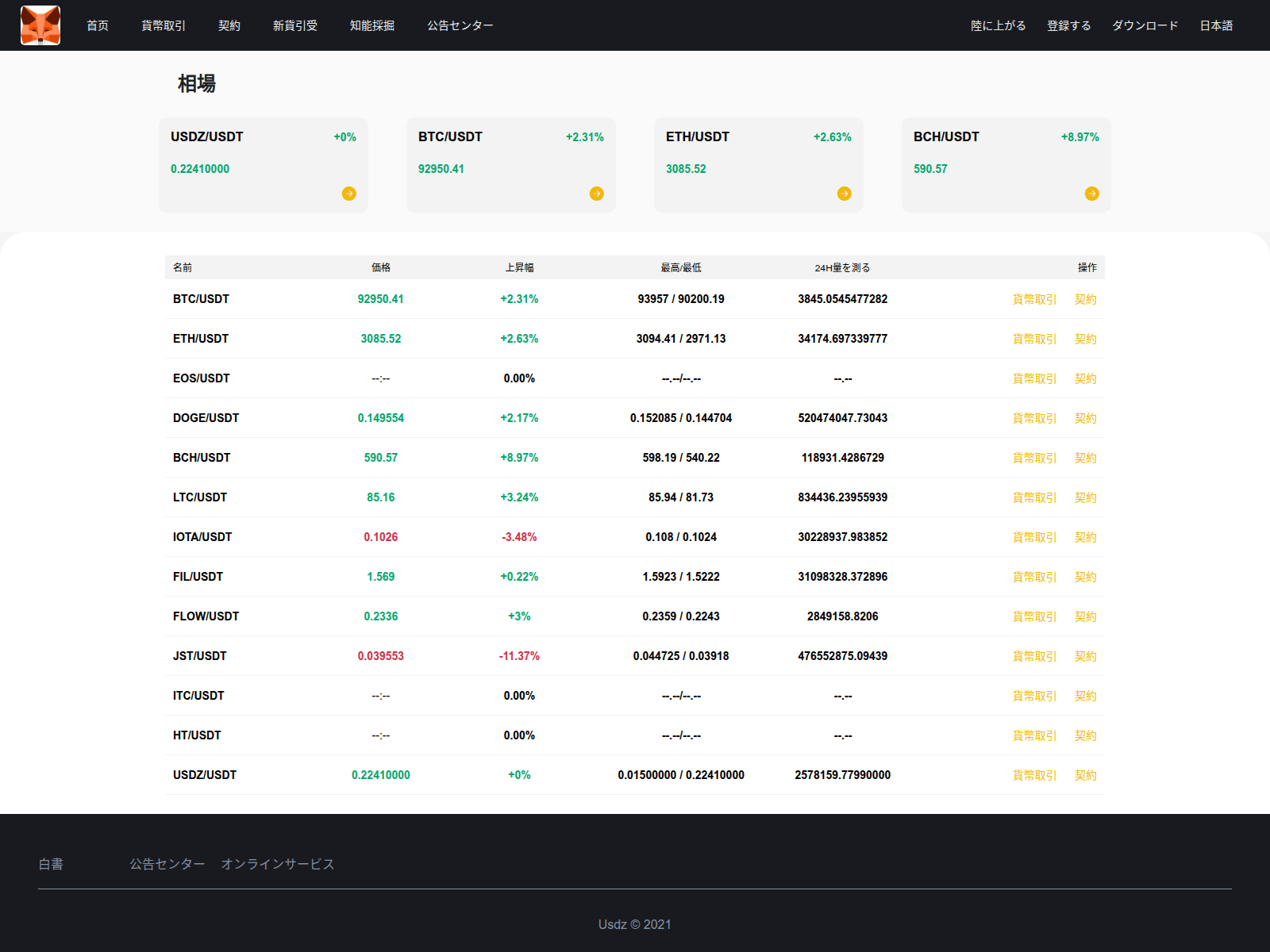Click 契約 in FIL/USDT row

tap(1086, 577)
